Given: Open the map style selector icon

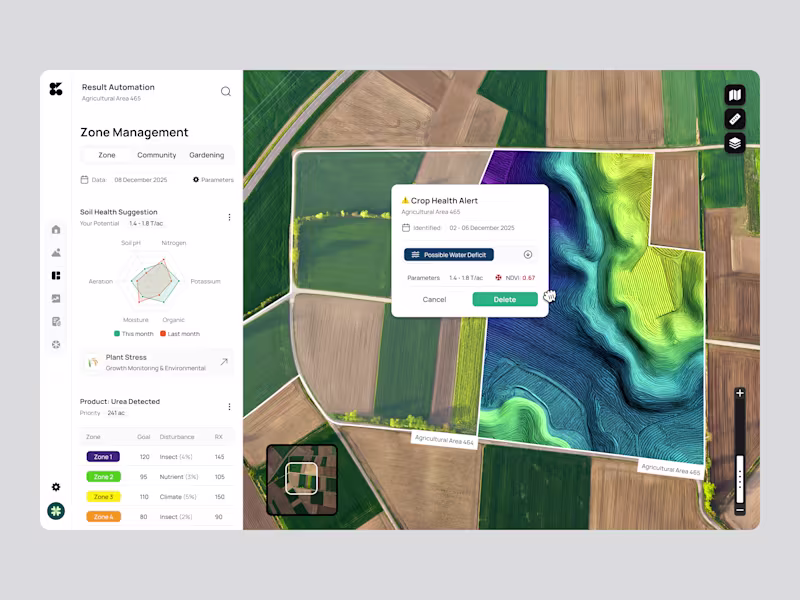Looking at the screenshot, I should (734, 94).
